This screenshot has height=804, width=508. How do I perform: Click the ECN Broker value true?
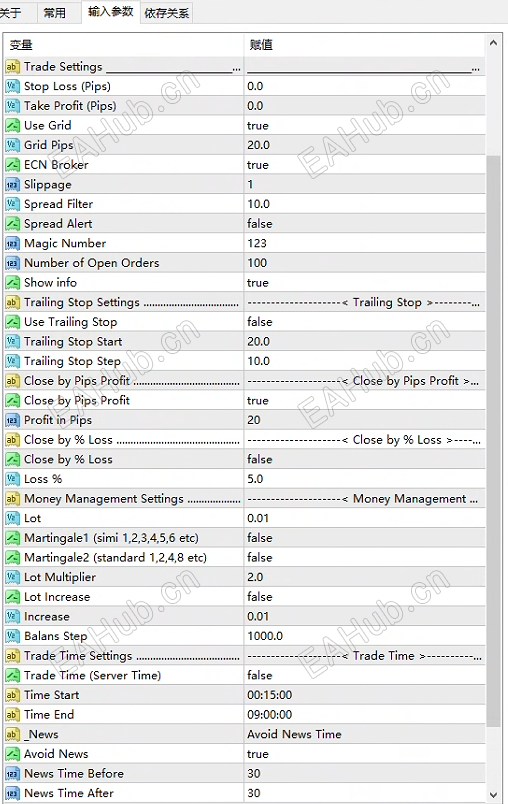click(258, 165)
